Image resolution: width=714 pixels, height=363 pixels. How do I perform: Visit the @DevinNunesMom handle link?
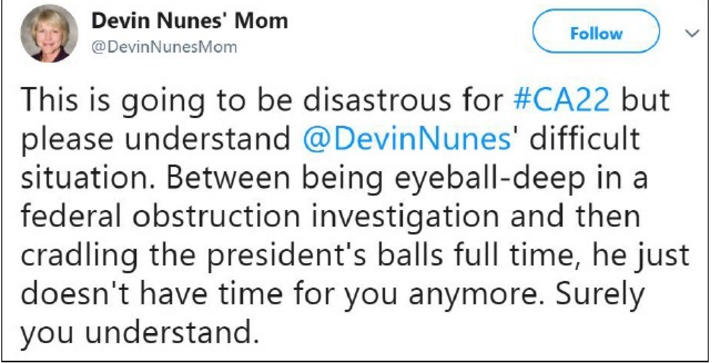pyautogui.click(x=164, y=47)
